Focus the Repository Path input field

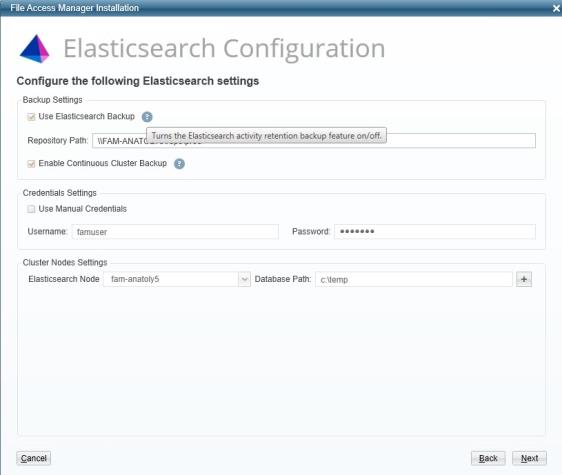(314, 141)
